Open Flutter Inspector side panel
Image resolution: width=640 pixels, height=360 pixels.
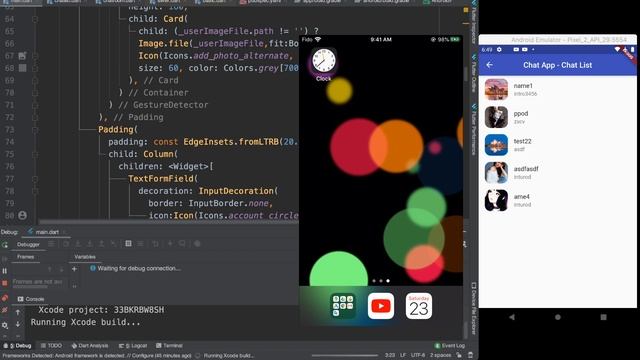pos(474,22)
